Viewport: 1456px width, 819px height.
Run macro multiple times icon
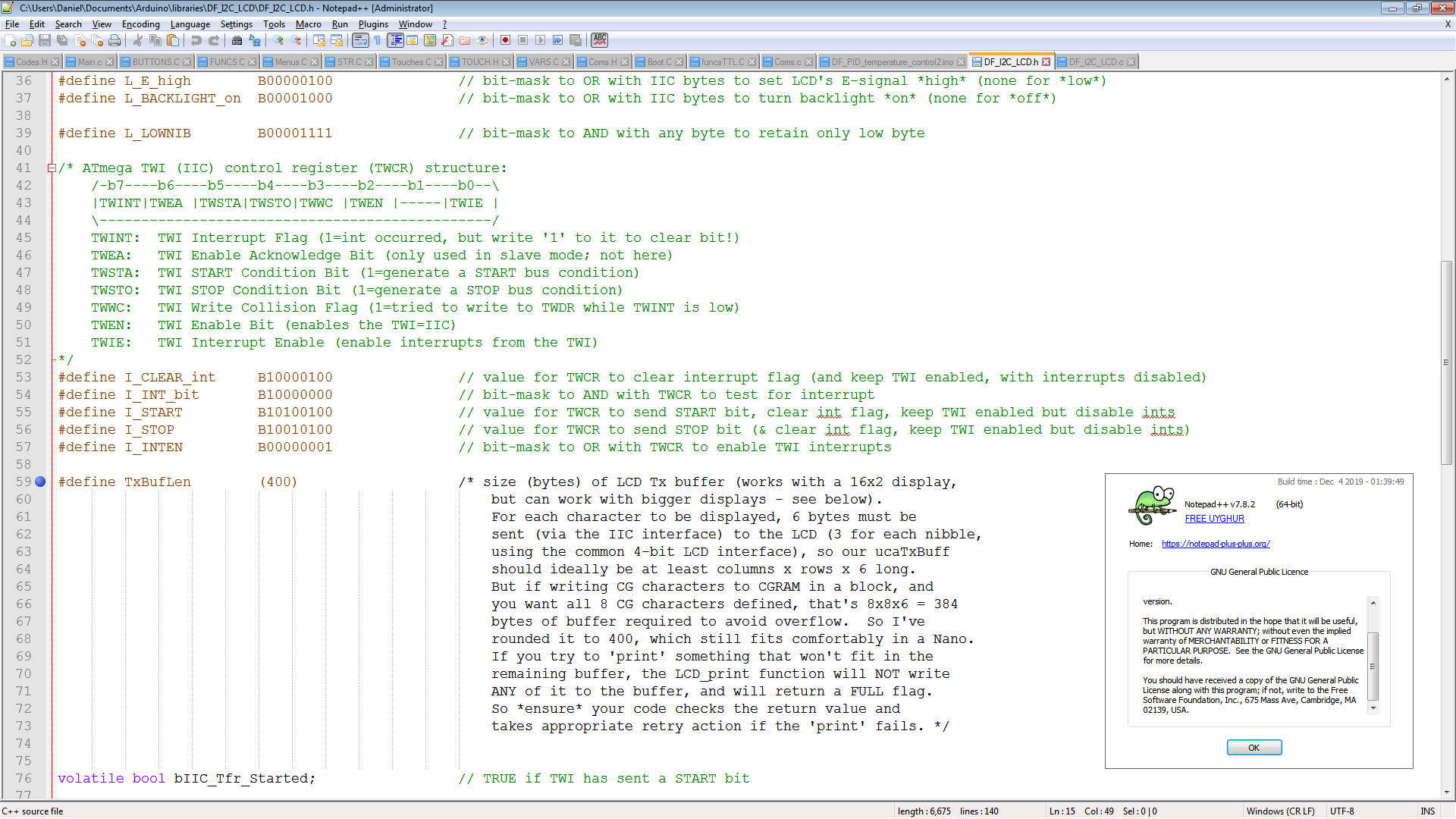[x=557, y=40]
